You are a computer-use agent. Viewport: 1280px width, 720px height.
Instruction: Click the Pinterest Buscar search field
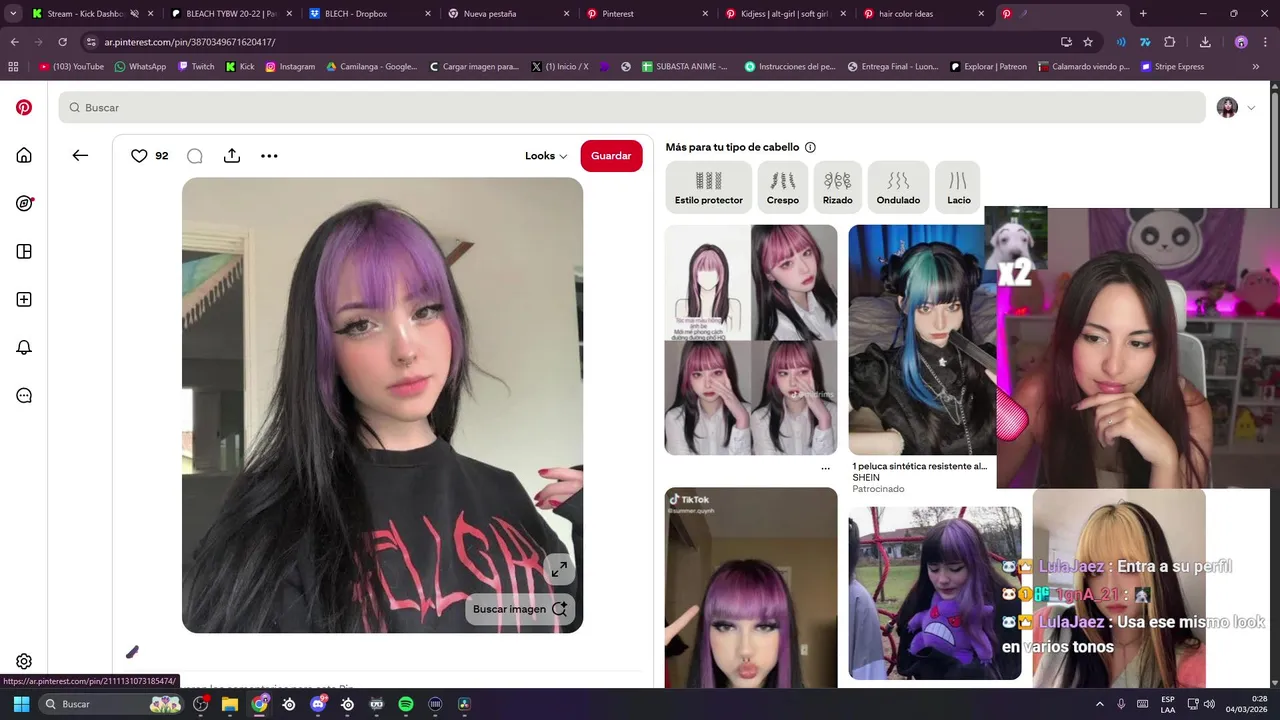632,107
